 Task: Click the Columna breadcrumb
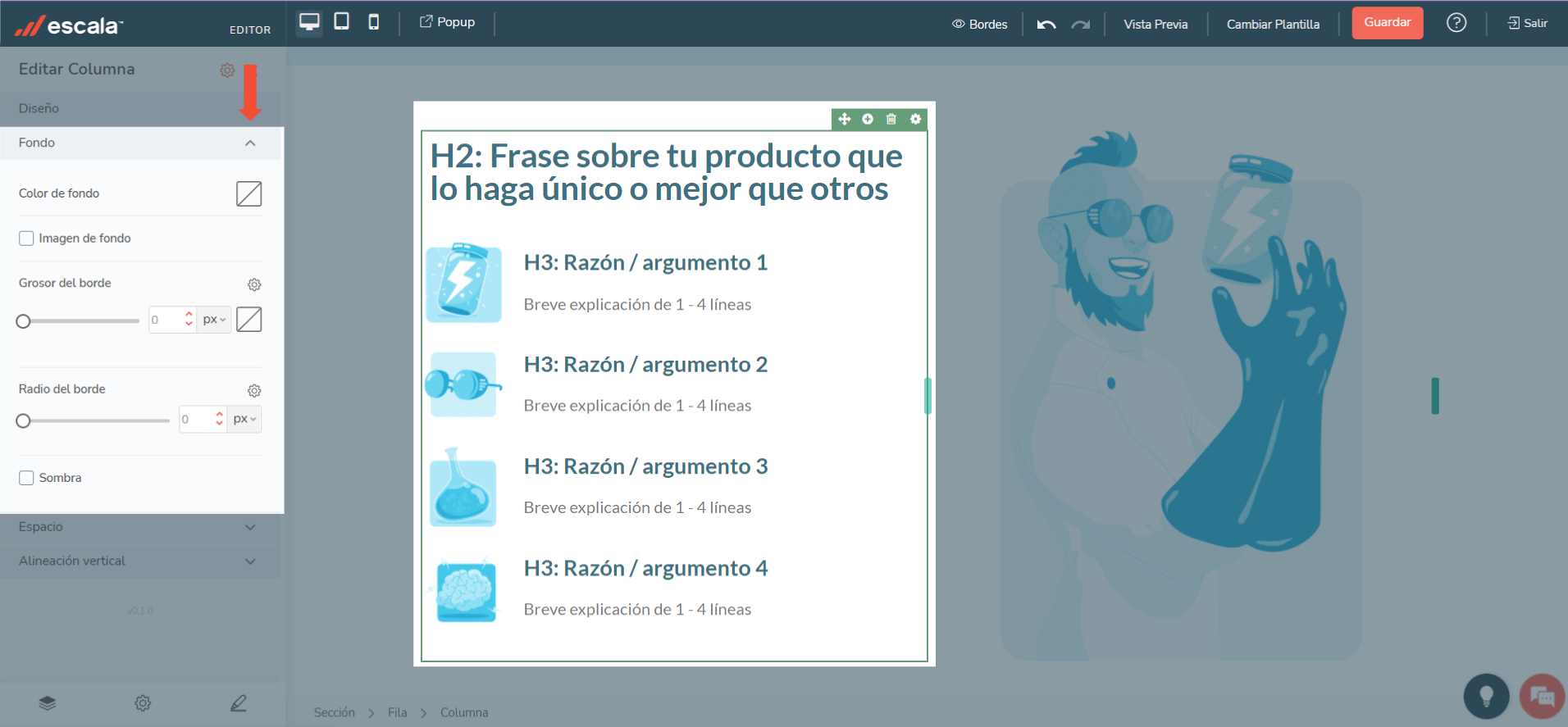(464, 713)
